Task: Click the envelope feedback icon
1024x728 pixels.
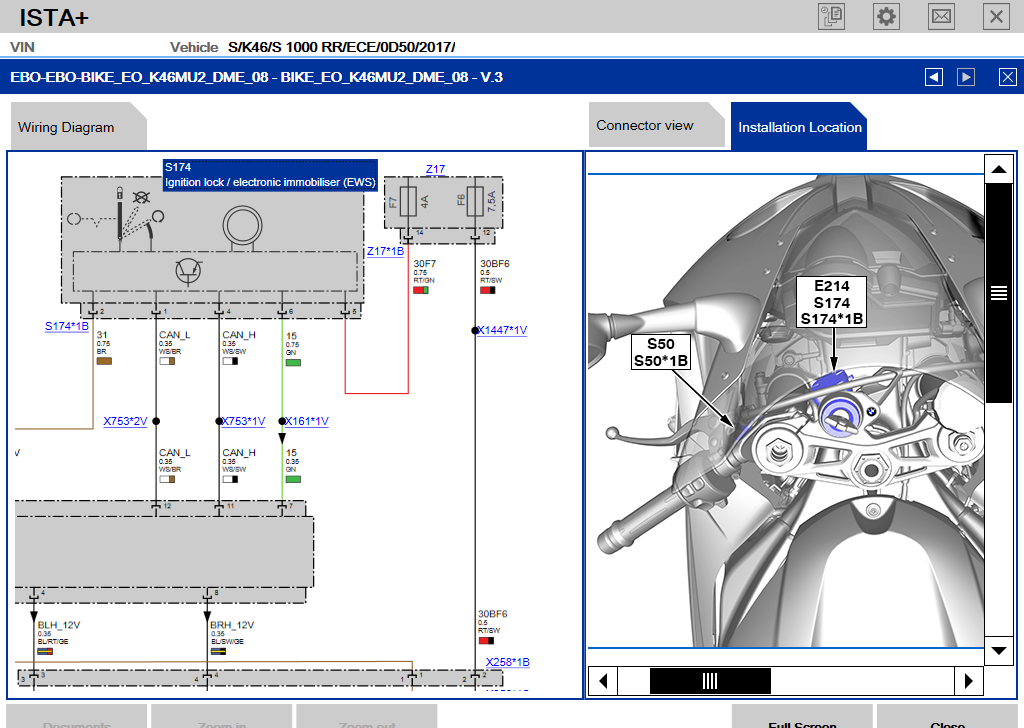Action: point(941,16)
